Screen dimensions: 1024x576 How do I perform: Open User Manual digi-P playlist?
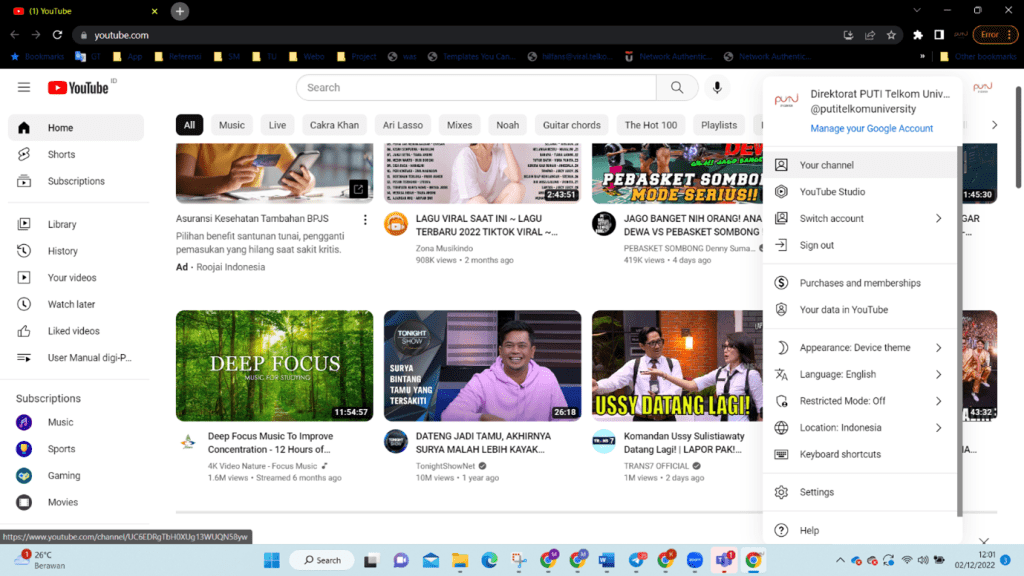[76, 358]
